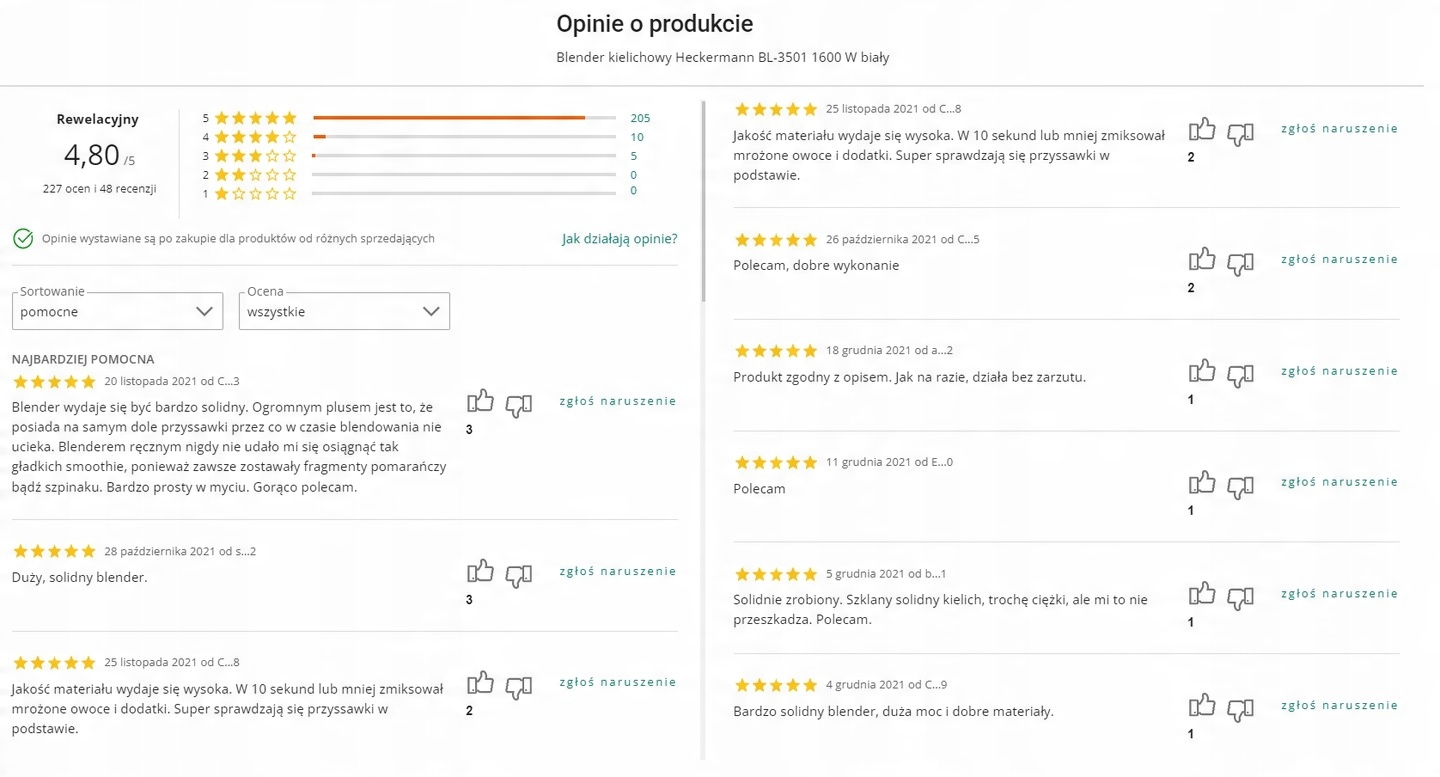The image size is (1440, 777).
Task: Dislike the 28 października 2021 review
Action: tap(518, 575)
